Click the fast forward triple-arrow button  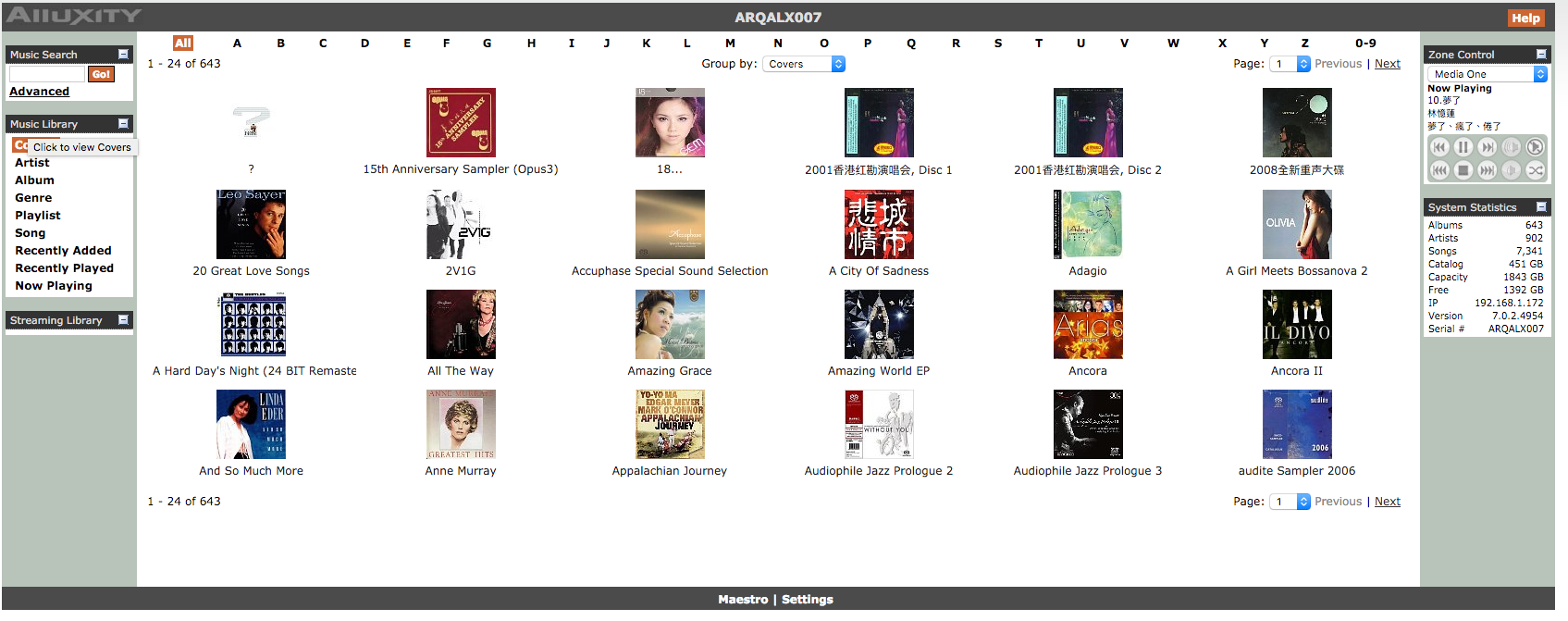coord(1487,170)
